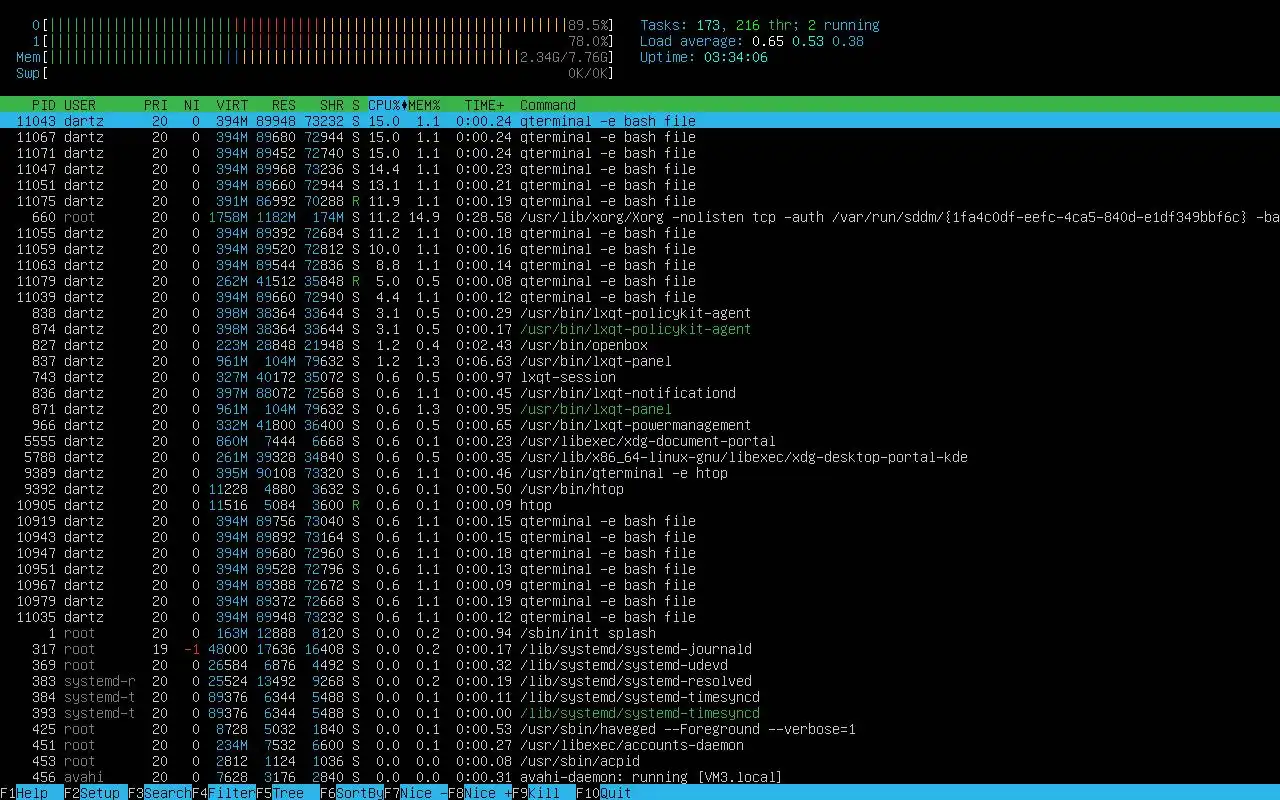Viewport: 1280px width, 800px height.
Task: Select PID 456 avahi-daemon row
Action: [640, 777]
